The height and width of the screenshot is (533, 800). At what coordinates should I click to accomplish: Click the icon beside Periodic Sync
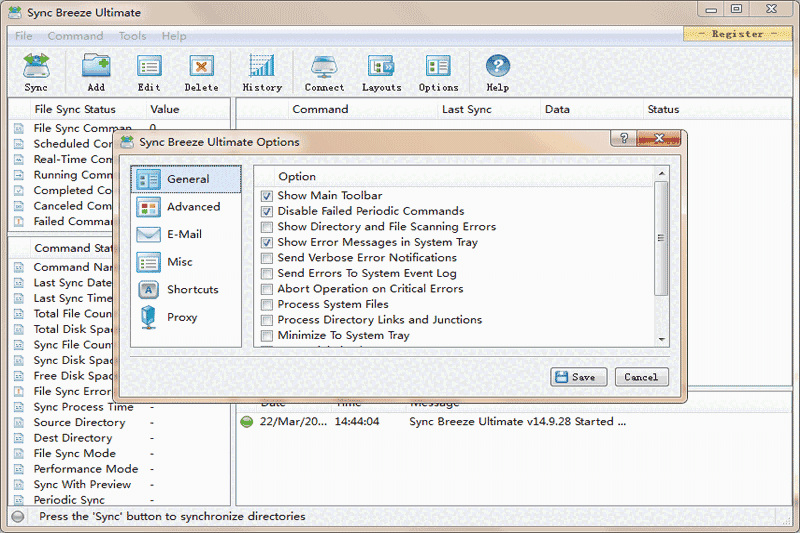19,500
